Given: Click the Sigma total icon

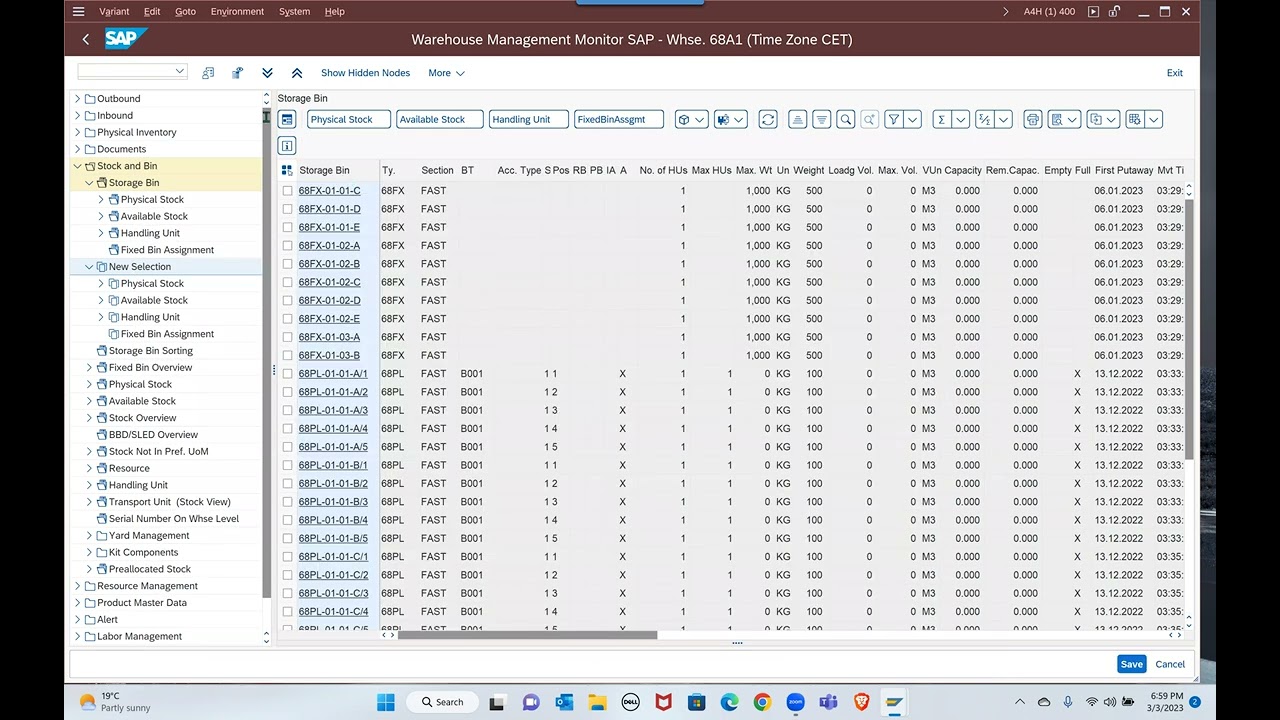Looking at the screenshot, I should (941, 119).
